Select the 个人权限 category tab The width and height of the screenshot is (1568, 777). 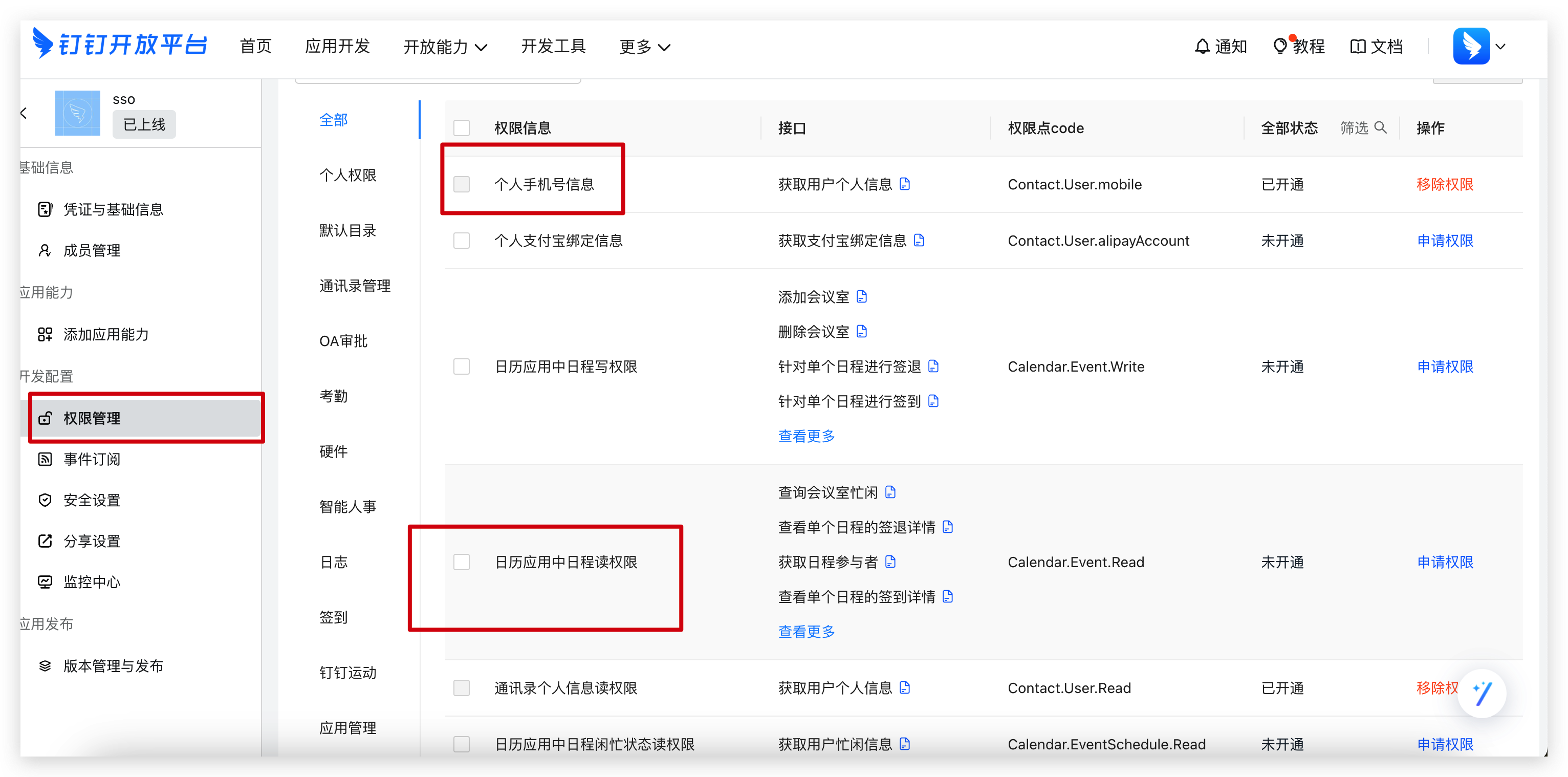click(347, 176)
